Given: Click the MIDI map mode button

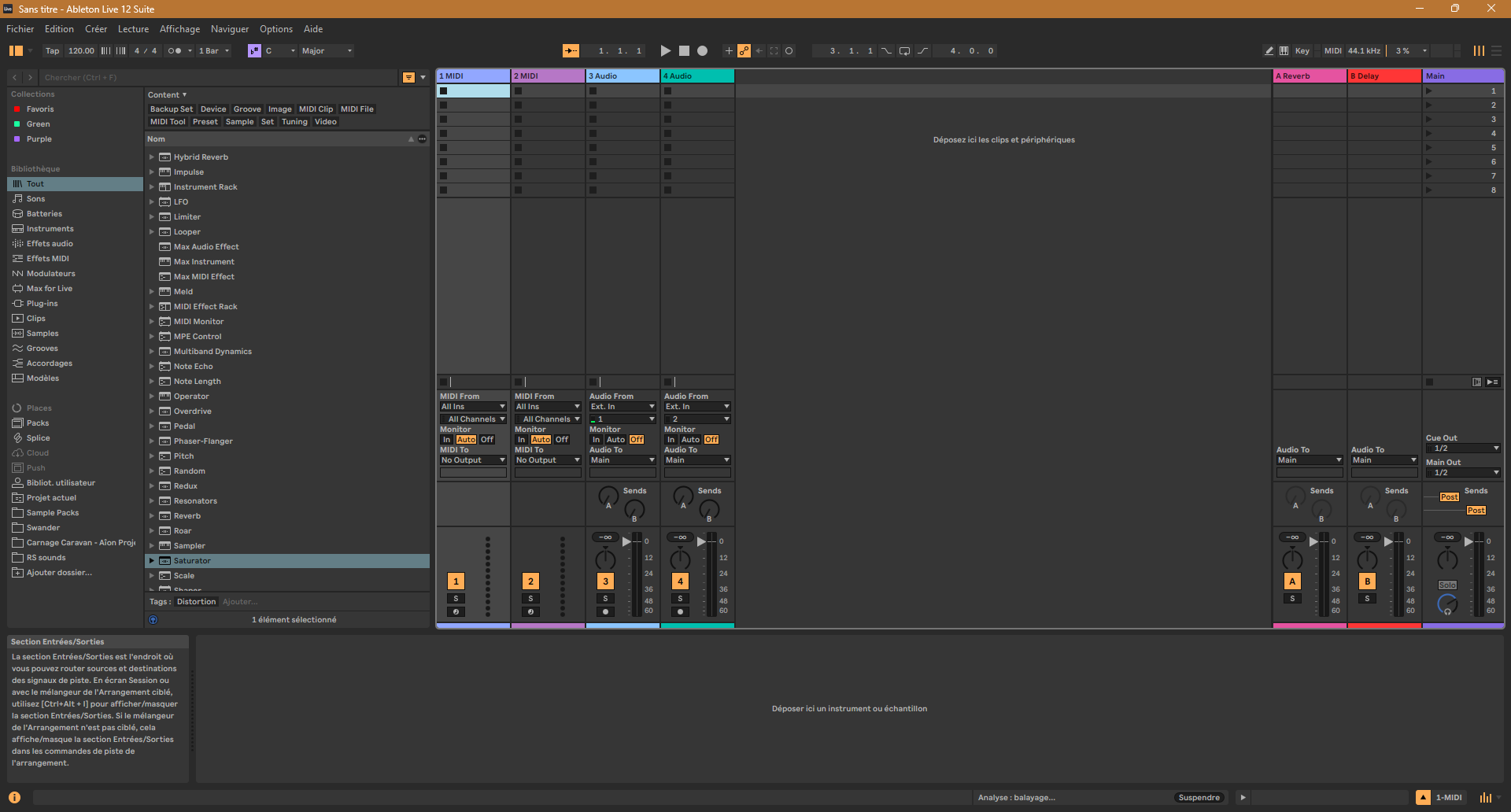Looking at the screenshot, I should point(1333,51).
